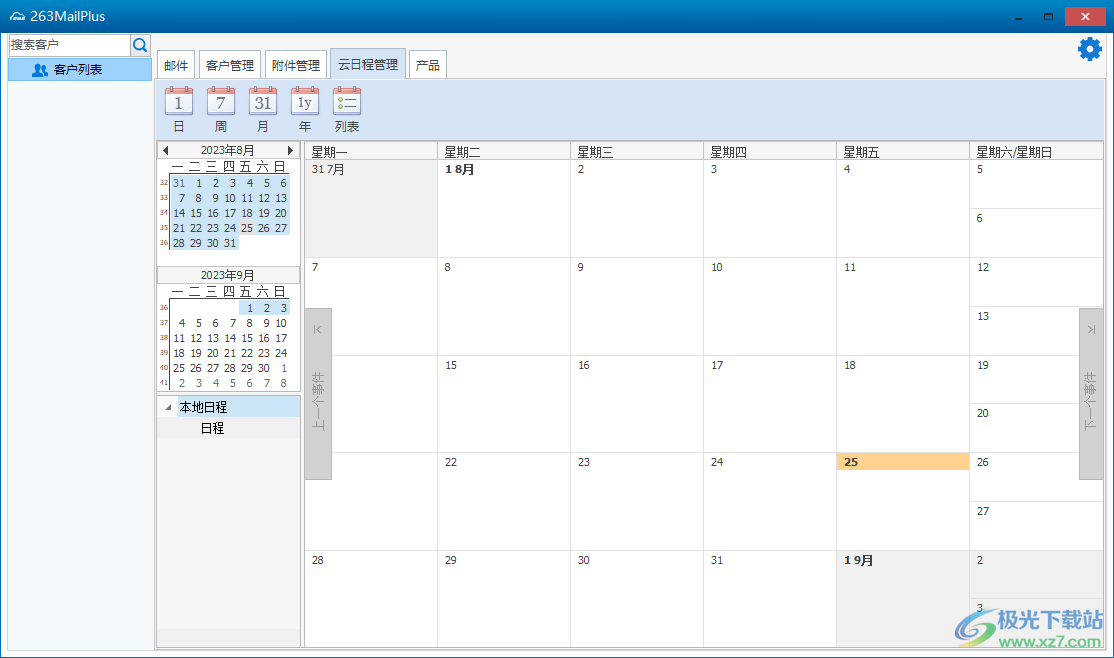The height and width of the screenshot is (658, 1114).
Task: Show the schedule List view icon
Action: click(x=347, y=102)
